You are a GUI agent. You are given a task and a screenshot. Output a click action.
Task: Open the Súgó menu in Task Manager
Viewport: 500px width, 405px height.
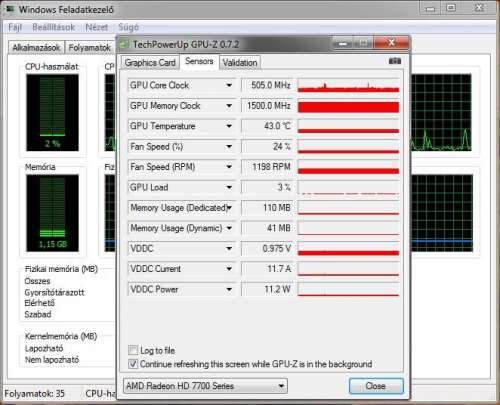point(128,27)
